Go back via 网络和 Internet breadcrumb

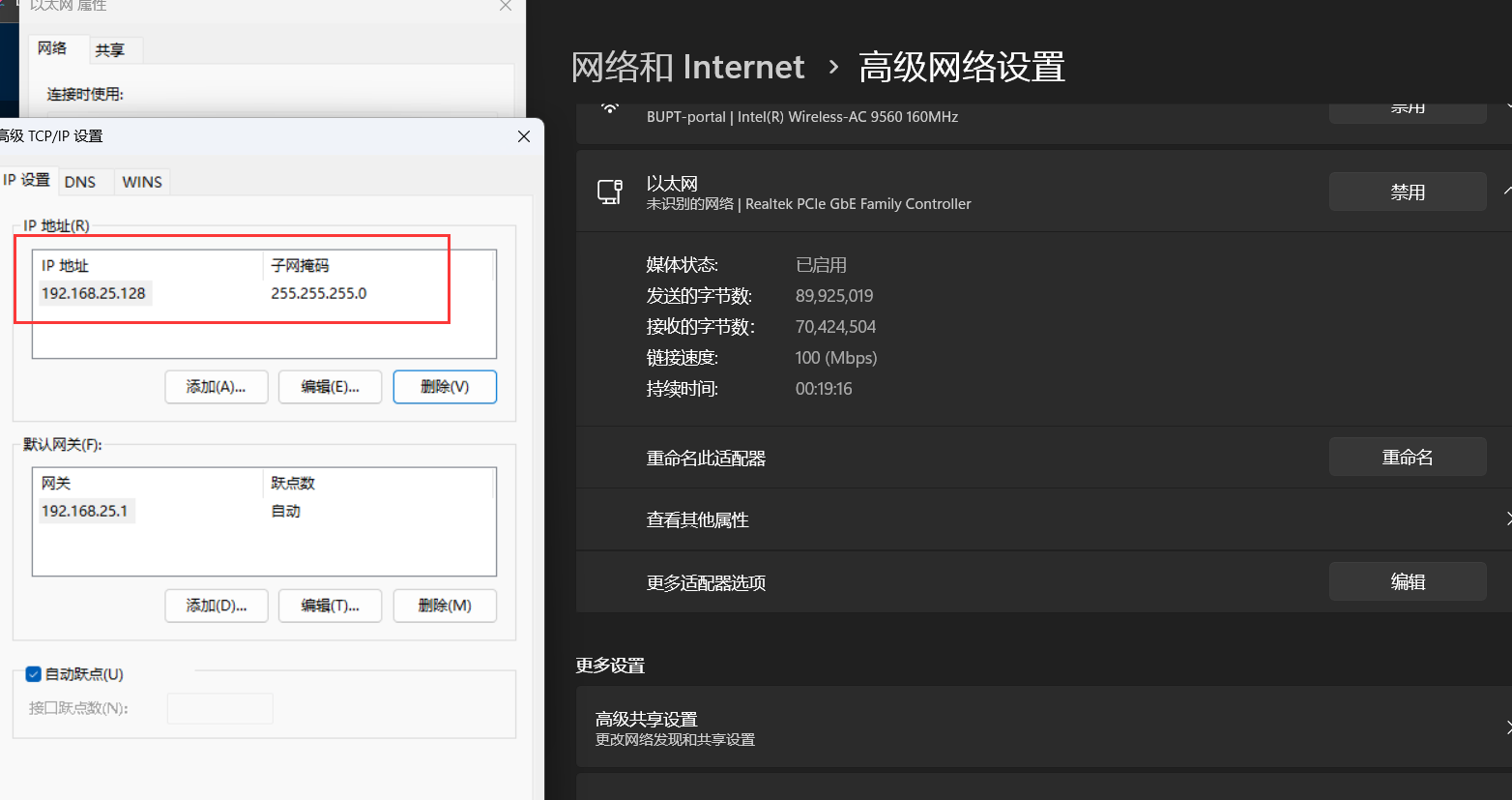687,67
